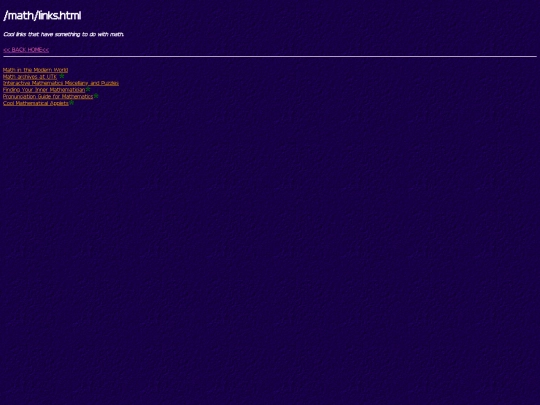Open Pronunciation Guide for Mathematics link
The height and width of the screenshot is (405, 540).
(x=48, y=96)
